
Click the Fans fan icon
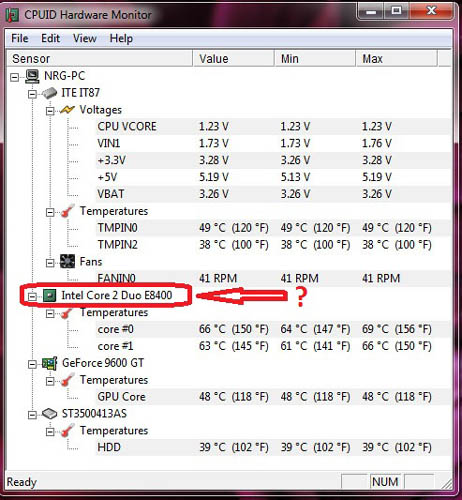click(x=67, y=261)
